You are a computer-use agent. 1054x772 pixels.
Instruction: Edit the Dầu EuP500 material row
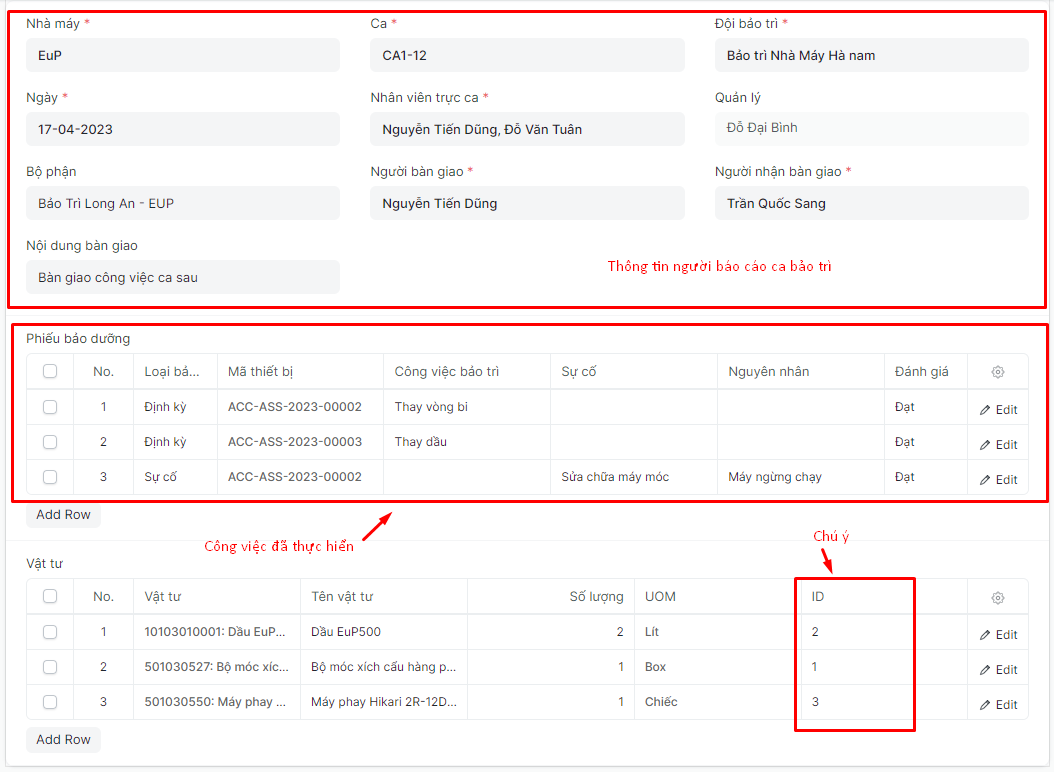click(x=998, y=635)
